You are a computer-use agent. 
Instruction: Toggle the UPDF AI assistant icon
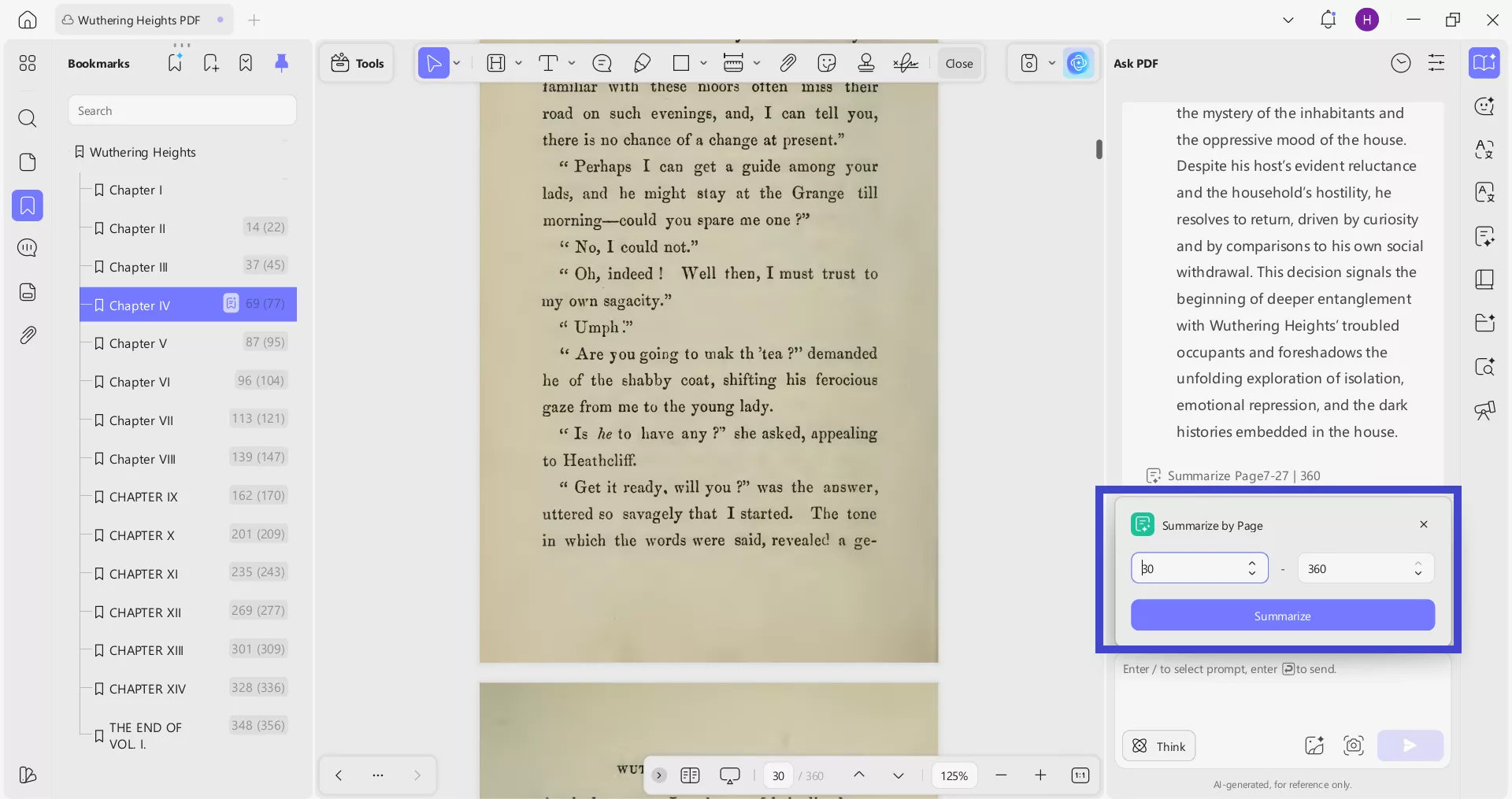point(1078,63)
